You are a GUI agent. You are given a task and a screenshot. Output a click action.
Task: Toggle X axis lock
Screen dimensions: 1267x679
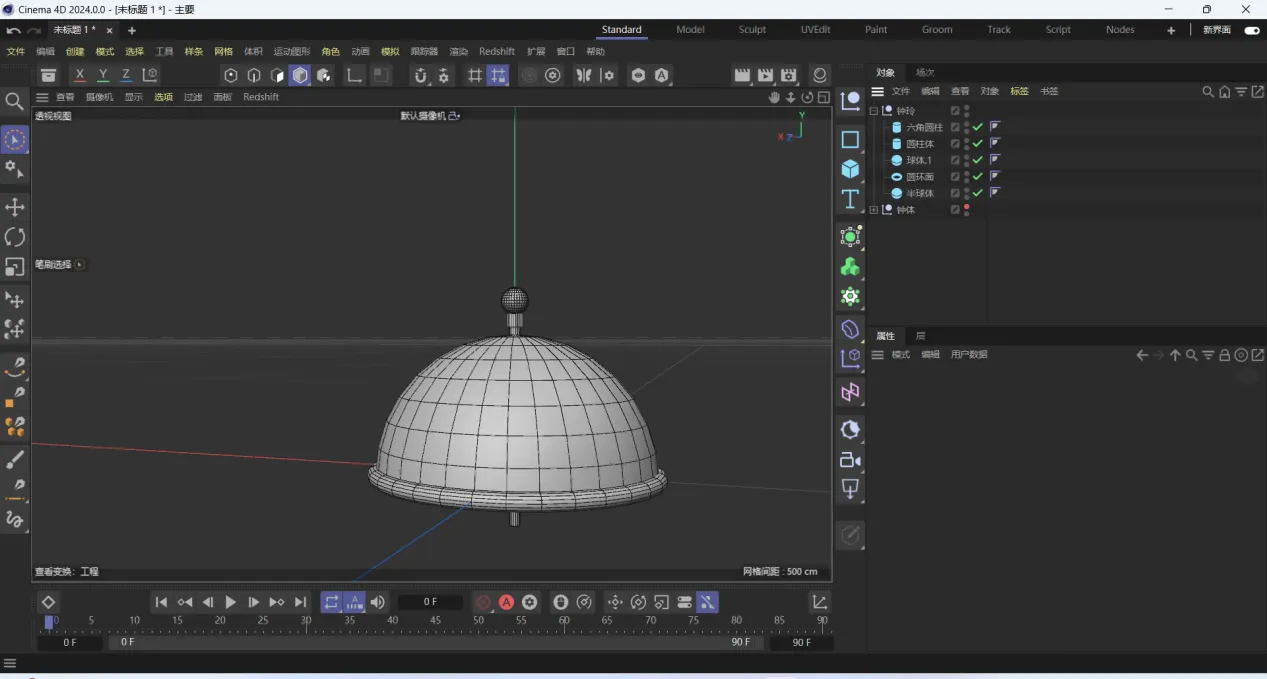click(x=80, y=75)
